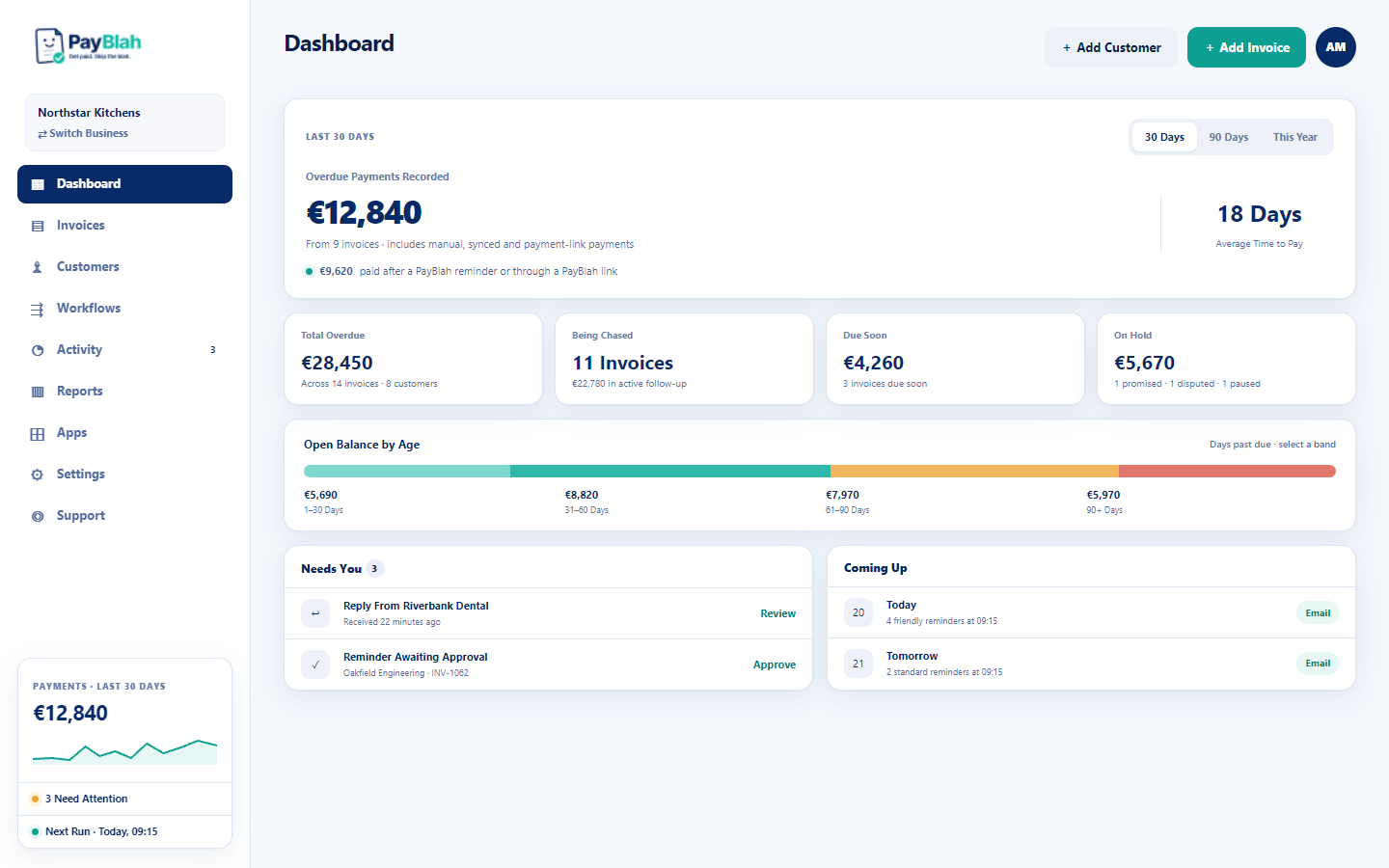Viewport: 1389px width, 868px height.
Task: Approve the Oakfield Engineering reminder
Action: (x=775, y=665)
